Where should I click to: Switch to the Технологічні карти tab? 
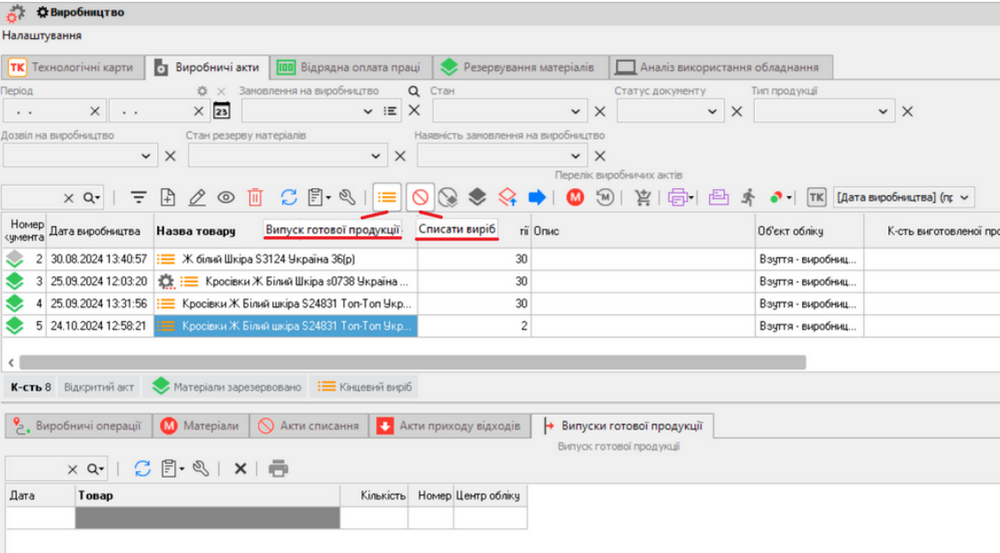tap(72, 67)
